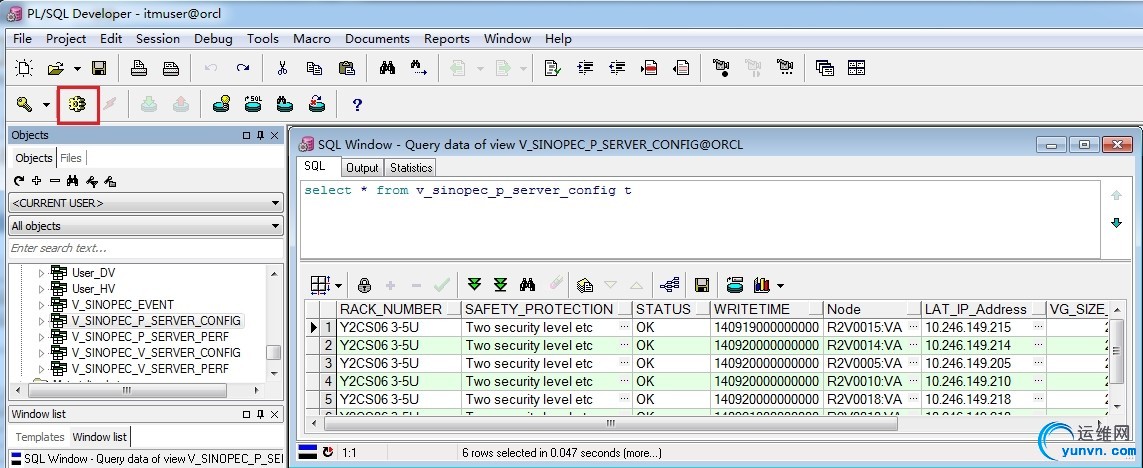This screenshot has height=468, width=1143.
Task: Switch to the Templates tab
Action: [x=40, y=437]
